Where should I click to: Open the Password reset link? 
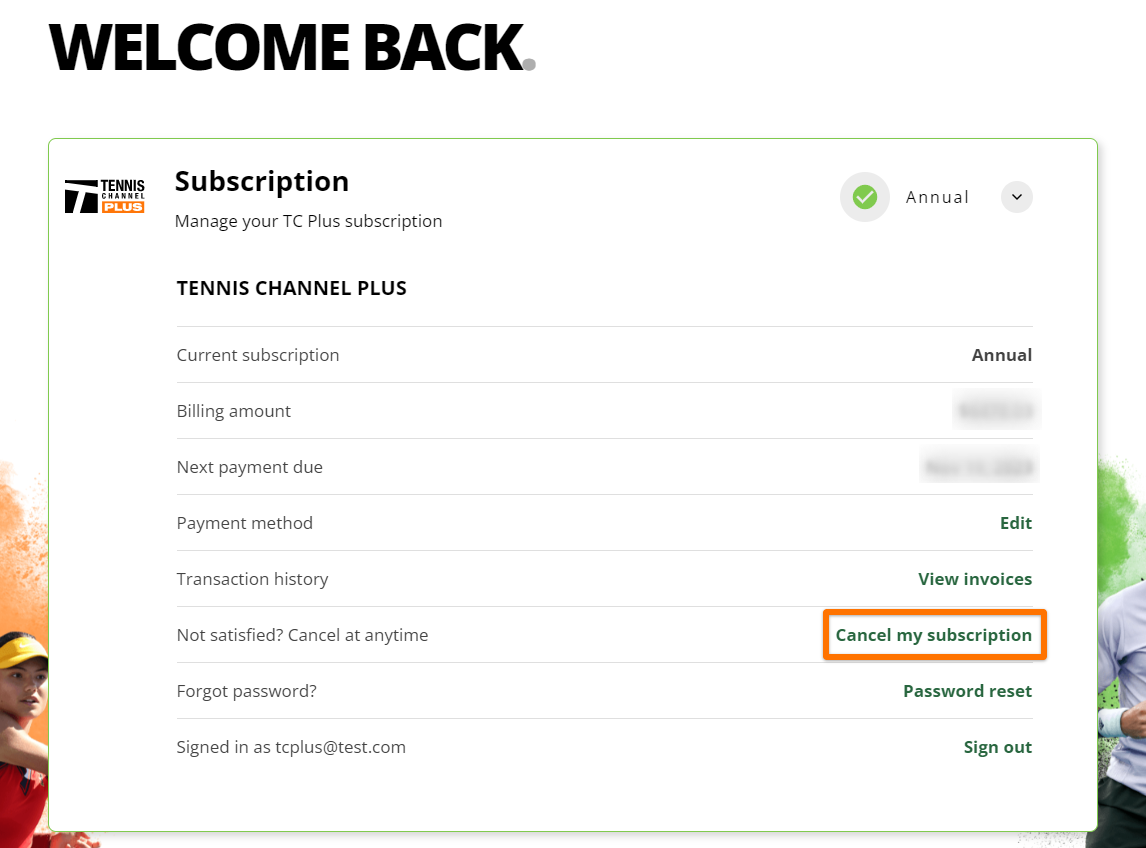point(968,691)
